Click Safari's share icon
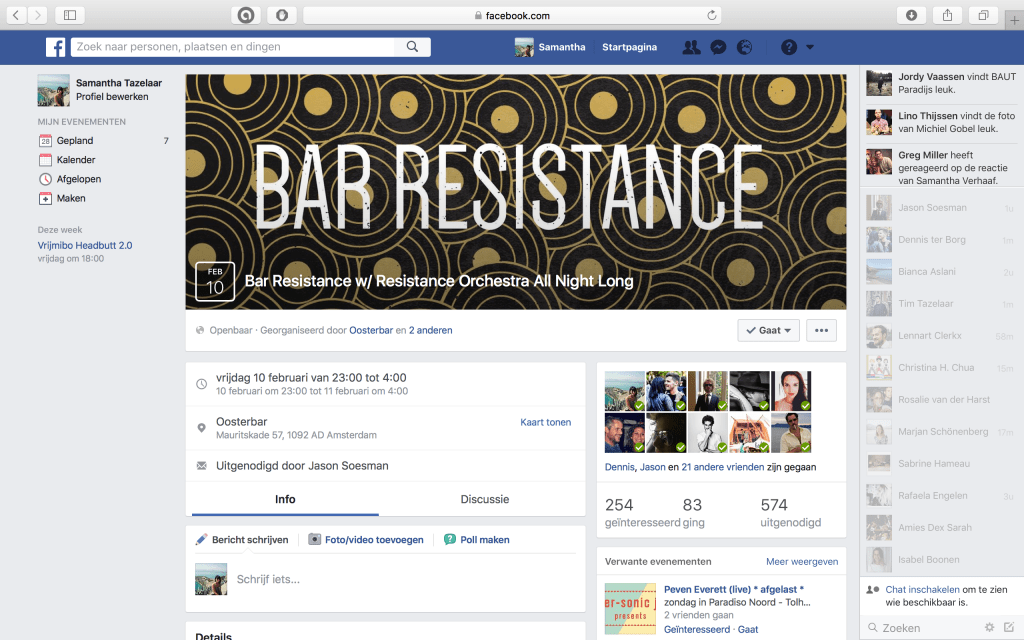Viewport: 1024px width, 640px height. point(946,15)
